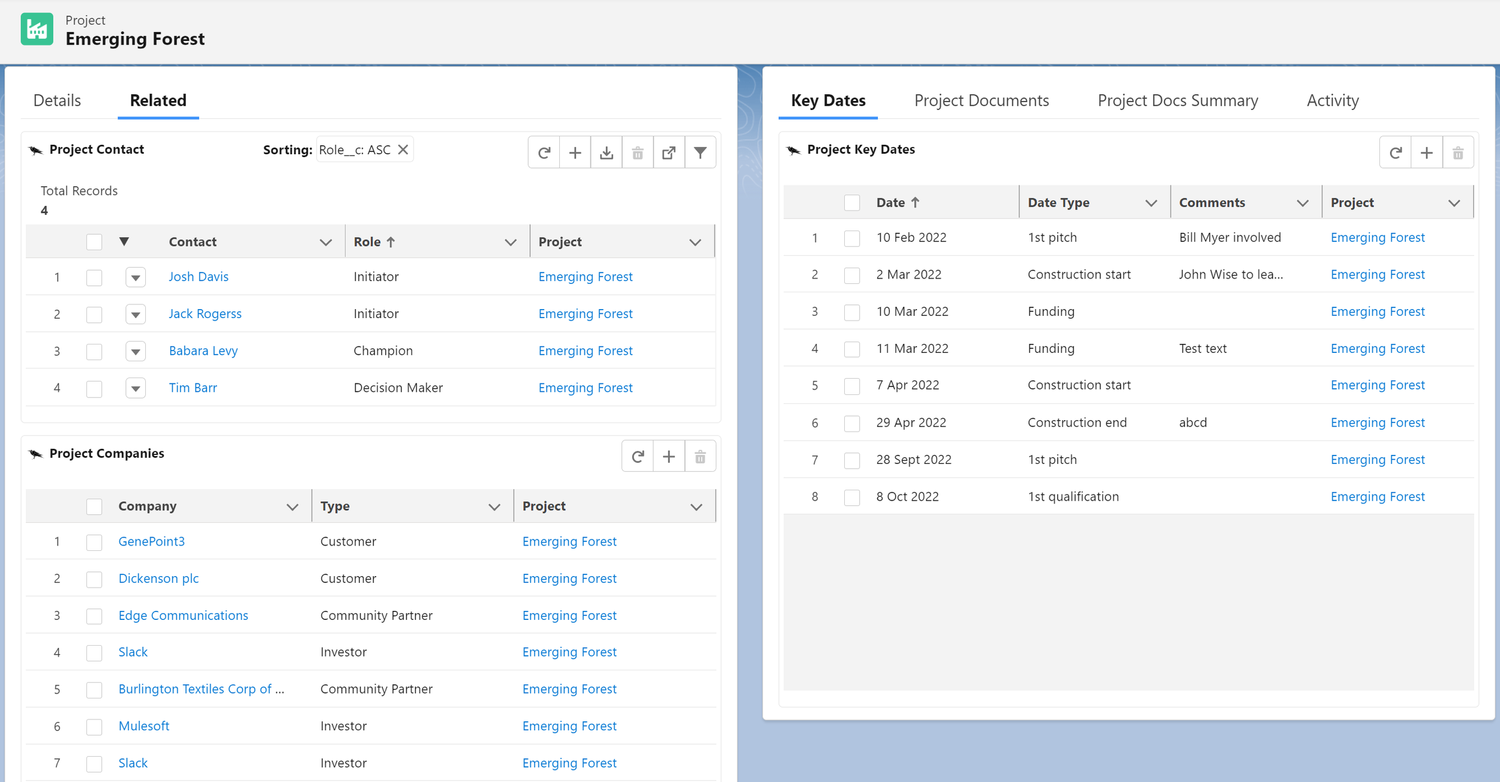Check the GenePoint3 company row

tap(94, 542)
